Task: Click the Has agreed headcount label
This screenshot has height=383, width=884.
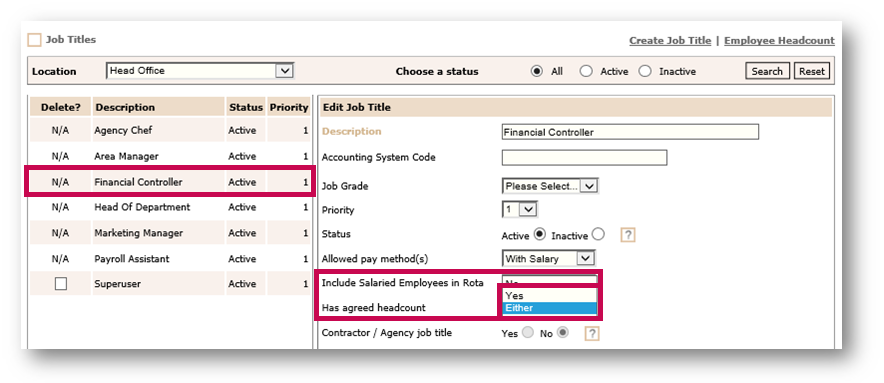Action: click(x=373, y=308)
